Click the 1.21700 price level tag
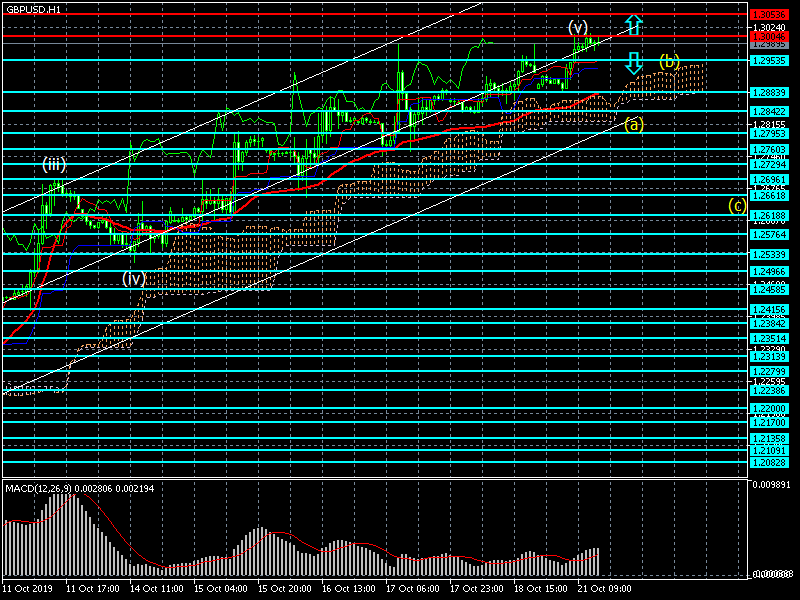Image resolution: width=800 pixels, height=600 pixels. point(770,423)
